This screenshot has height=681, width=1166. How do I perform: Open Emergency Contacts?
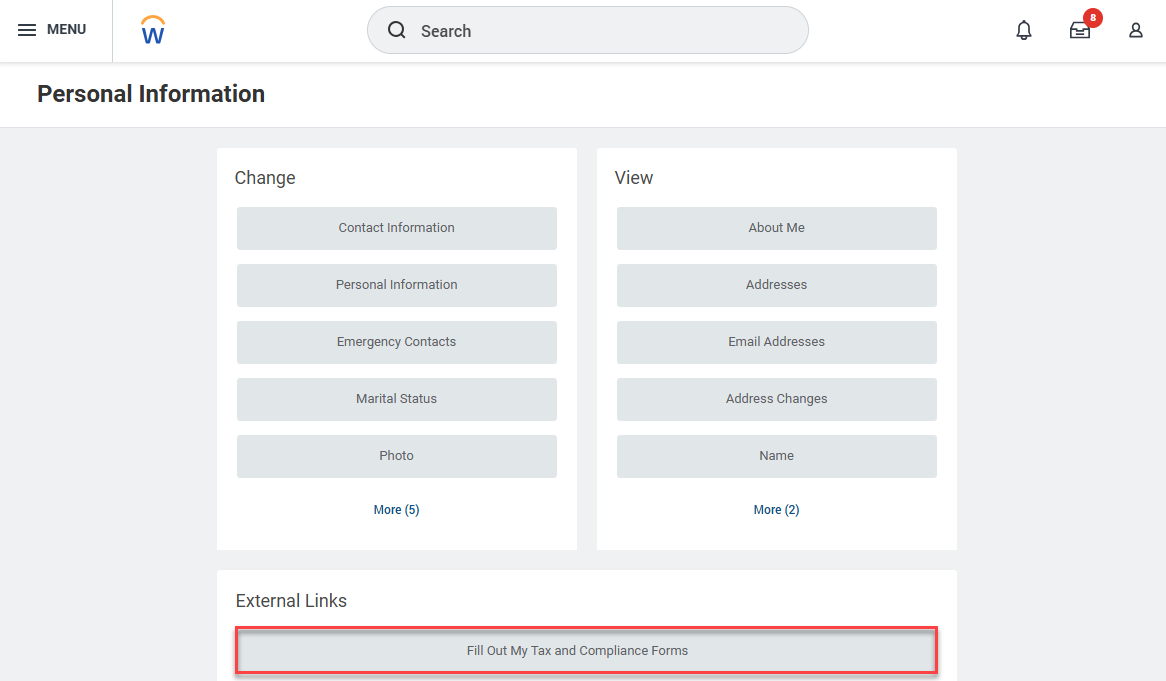(396, 342)
